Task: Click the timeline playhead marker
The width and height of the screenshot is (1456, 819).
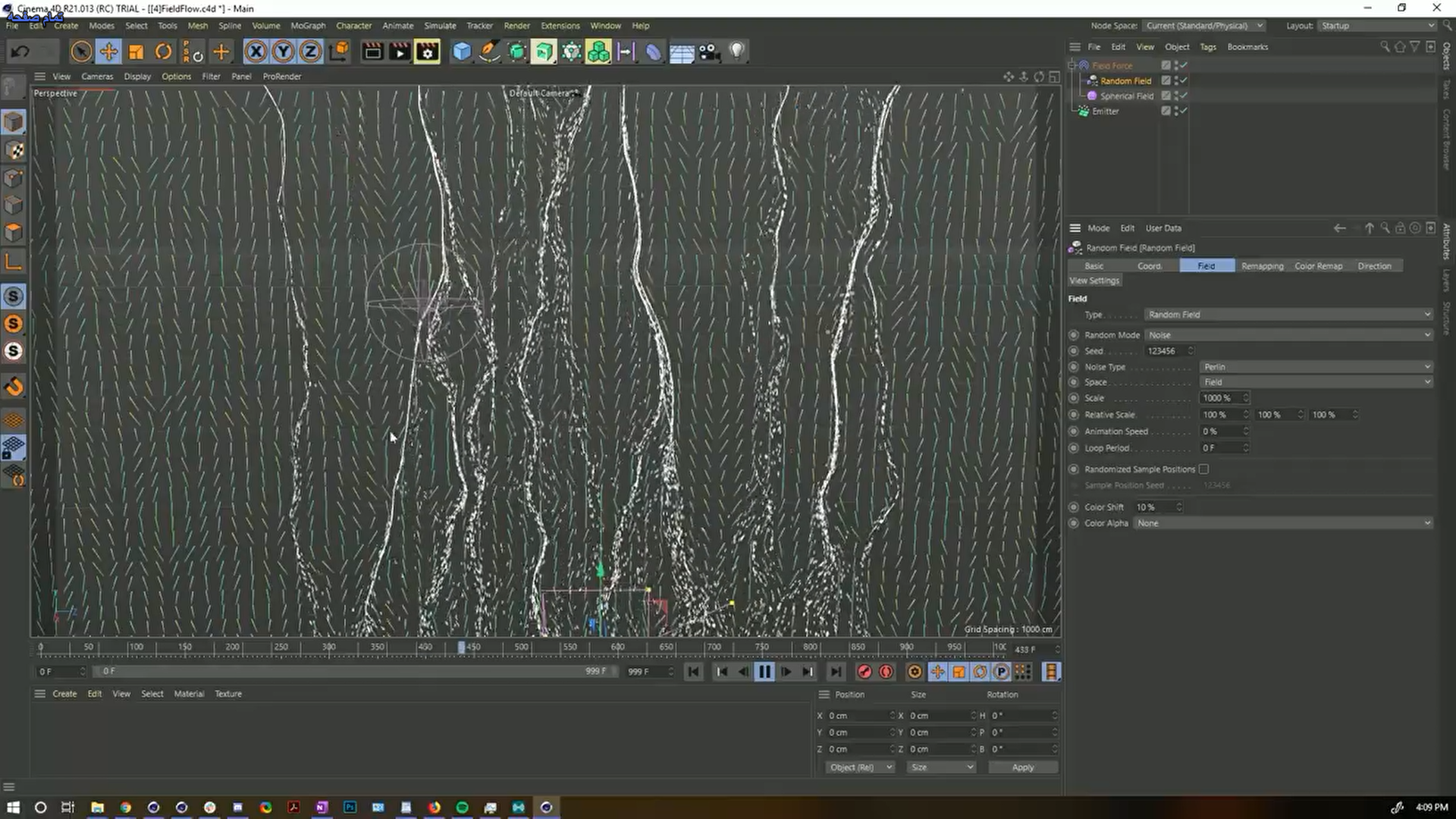Action: (x=461, y=648)
